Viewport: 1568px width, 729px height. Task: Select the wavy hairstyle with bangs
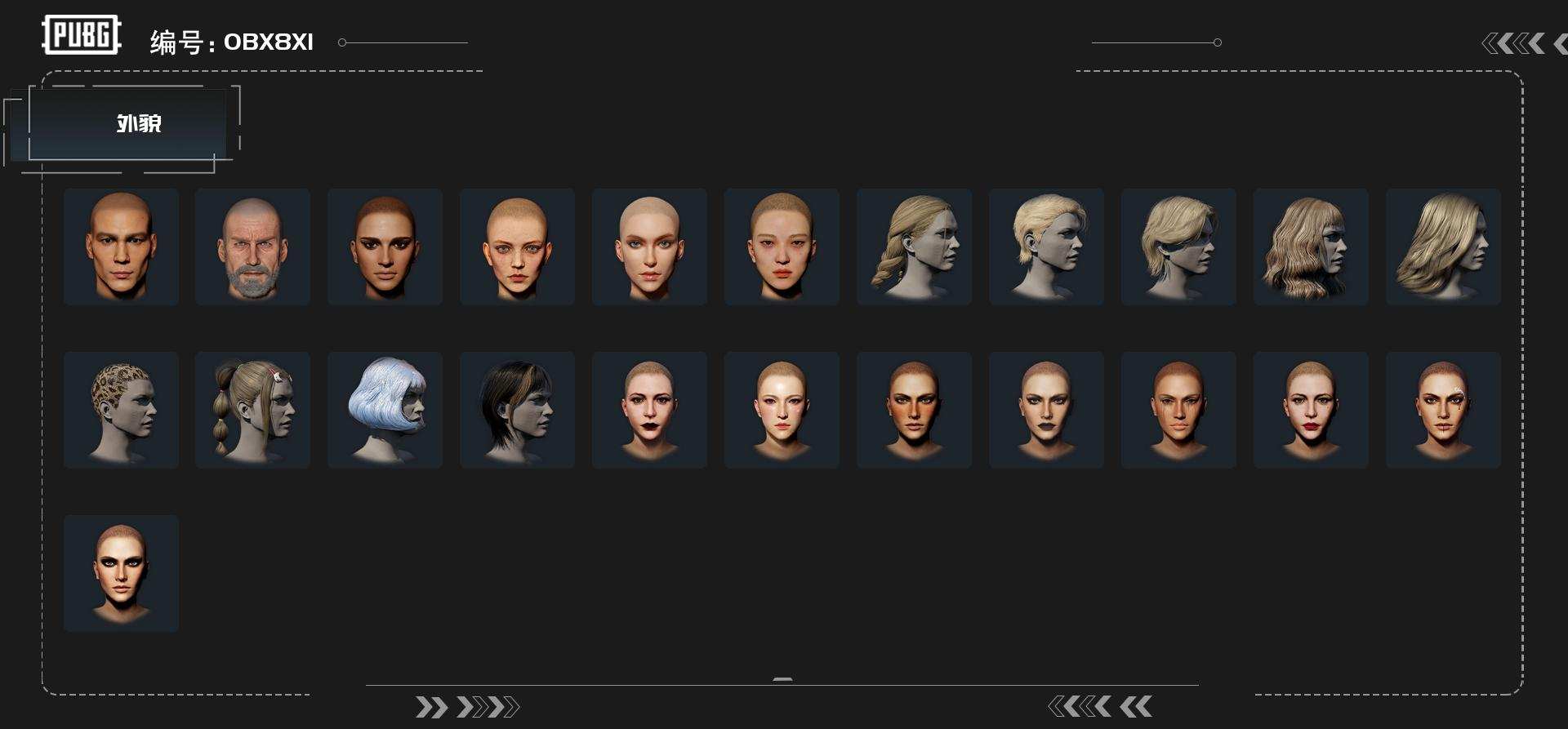click(1311, 247)
